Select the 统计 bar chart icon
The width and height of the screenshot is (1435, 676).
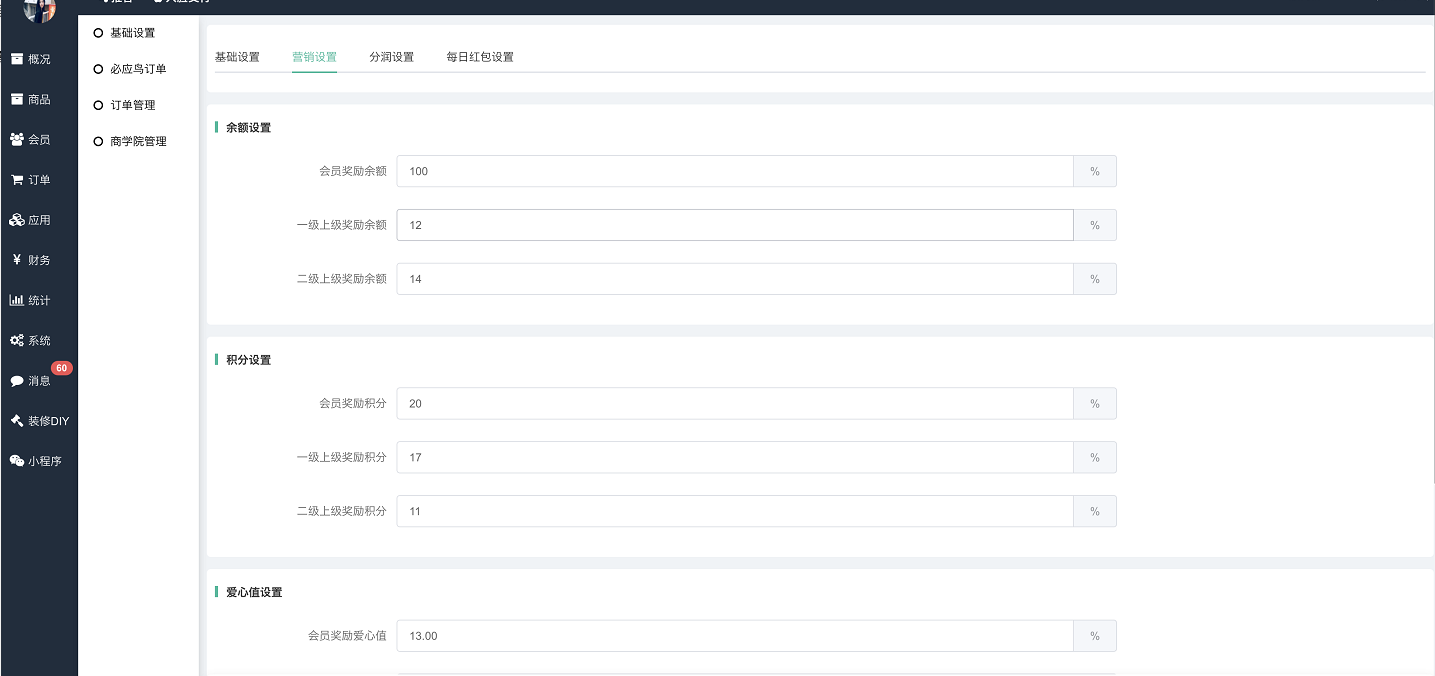coord(17,300)
